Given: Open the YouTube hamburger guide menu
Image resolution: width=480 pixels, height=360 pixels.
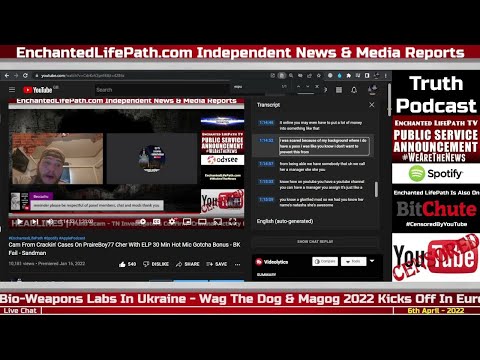Looking at the screenshot, I should pos(12,90).
